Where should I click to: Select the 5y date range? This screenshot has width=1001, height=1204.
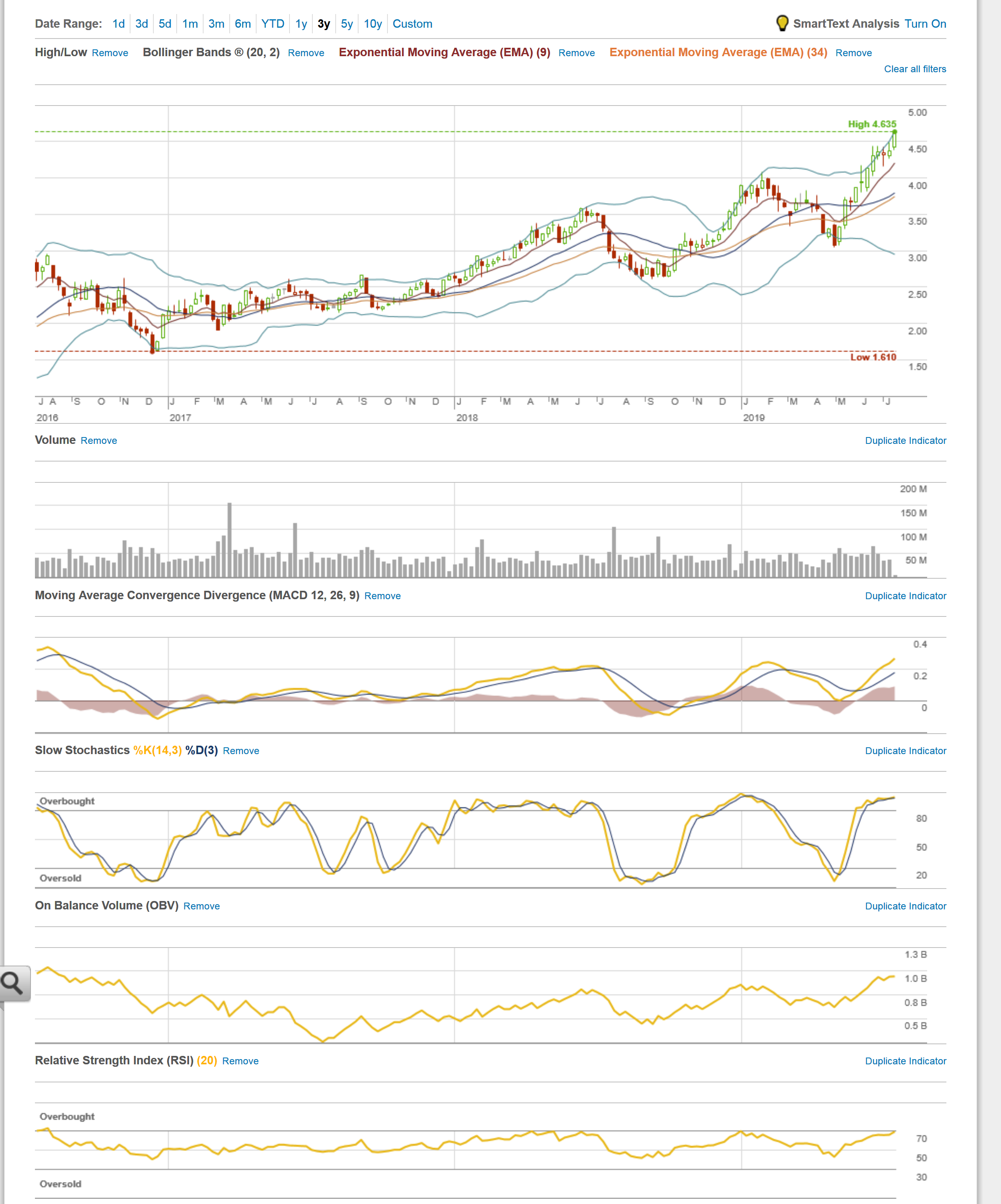(347, 24)
